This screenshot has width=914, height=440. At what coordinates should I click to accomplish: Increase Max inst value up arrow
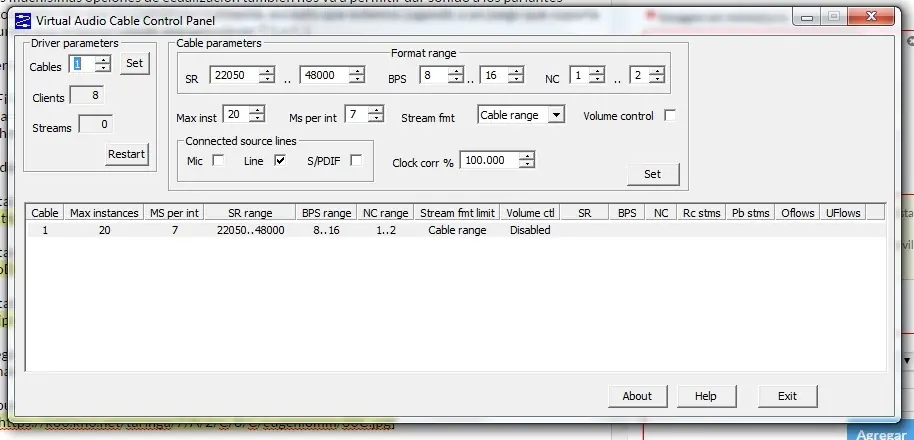(x=257, y=110)
